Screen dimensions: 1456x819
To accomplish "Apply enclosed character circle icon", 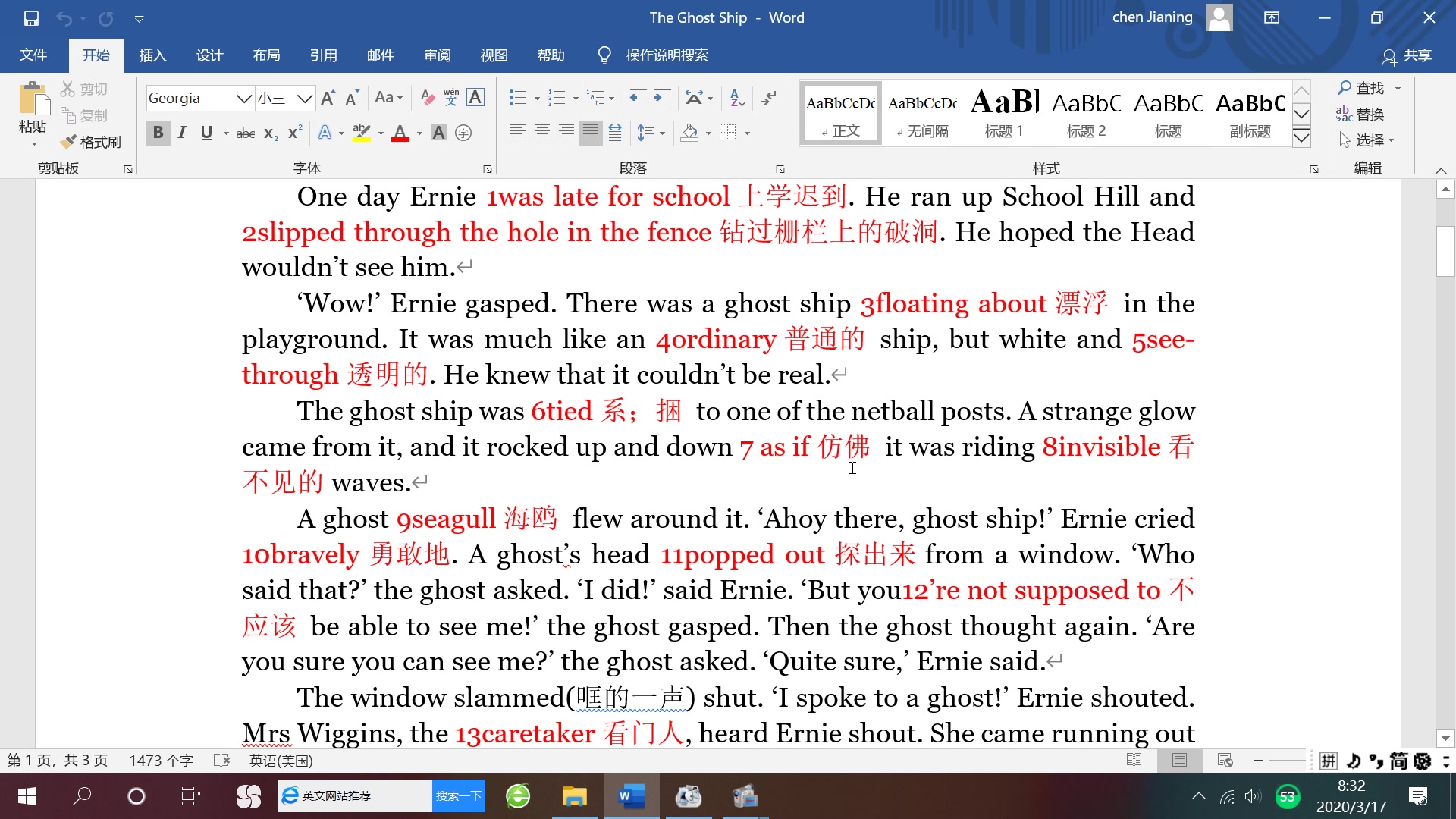I will click(x=463, y=133).
